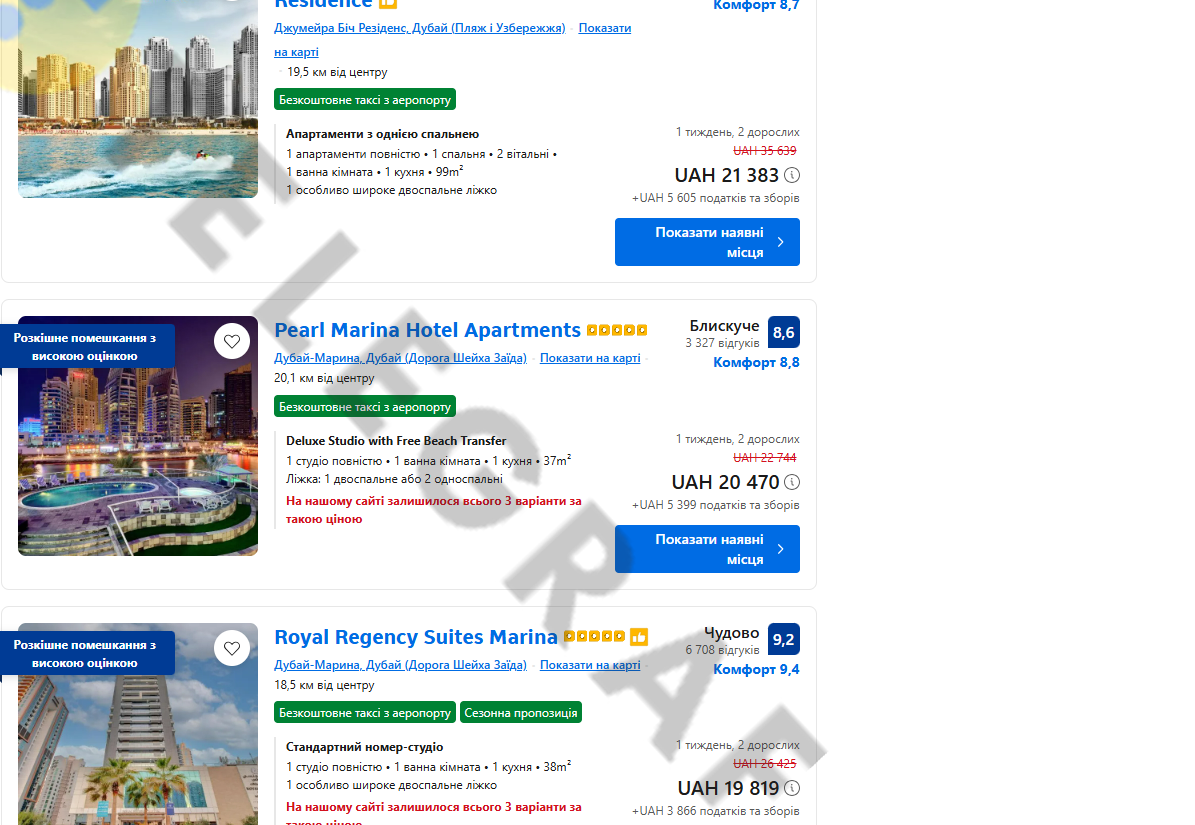Open Джумейра Біч Резіденс location link
The height and width of the screenshot is (825, 1195).
tap(420, 28)
